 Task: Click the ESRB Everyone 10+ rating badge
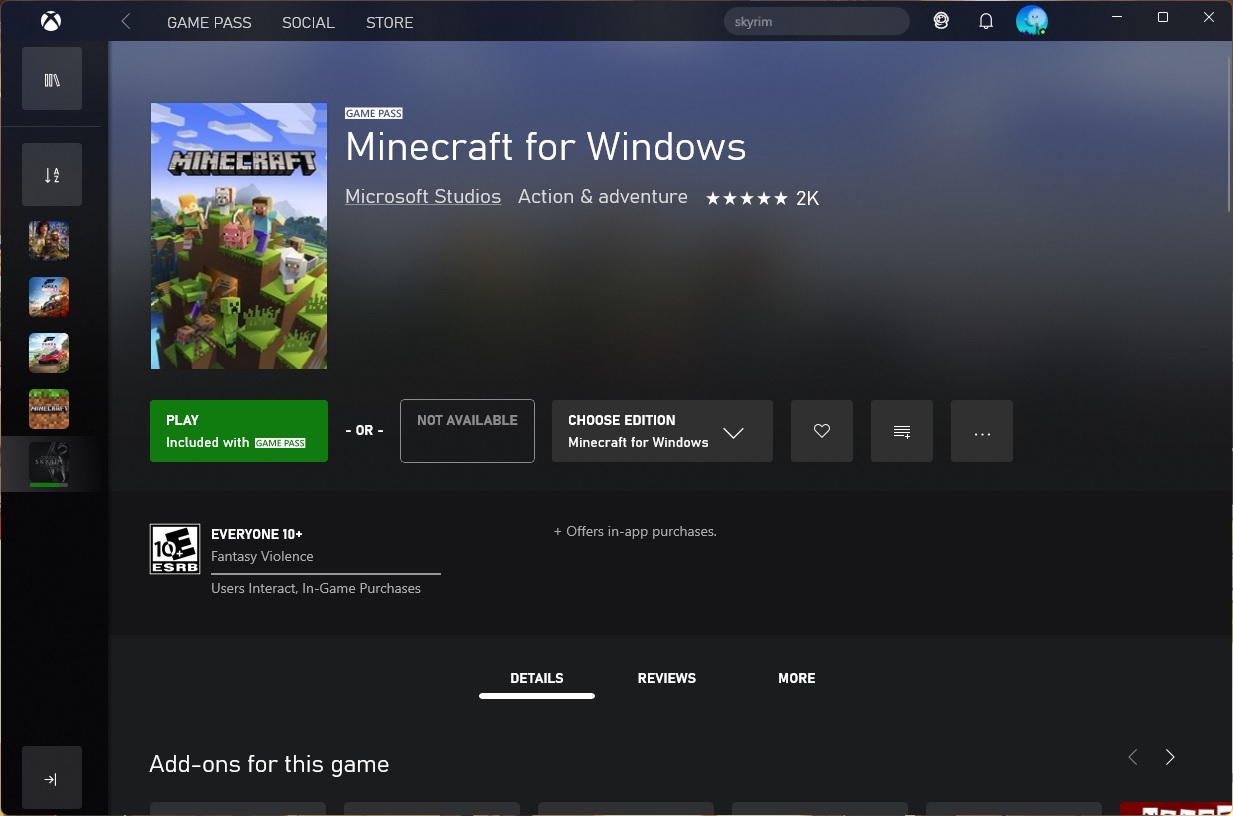click(175, 549)
